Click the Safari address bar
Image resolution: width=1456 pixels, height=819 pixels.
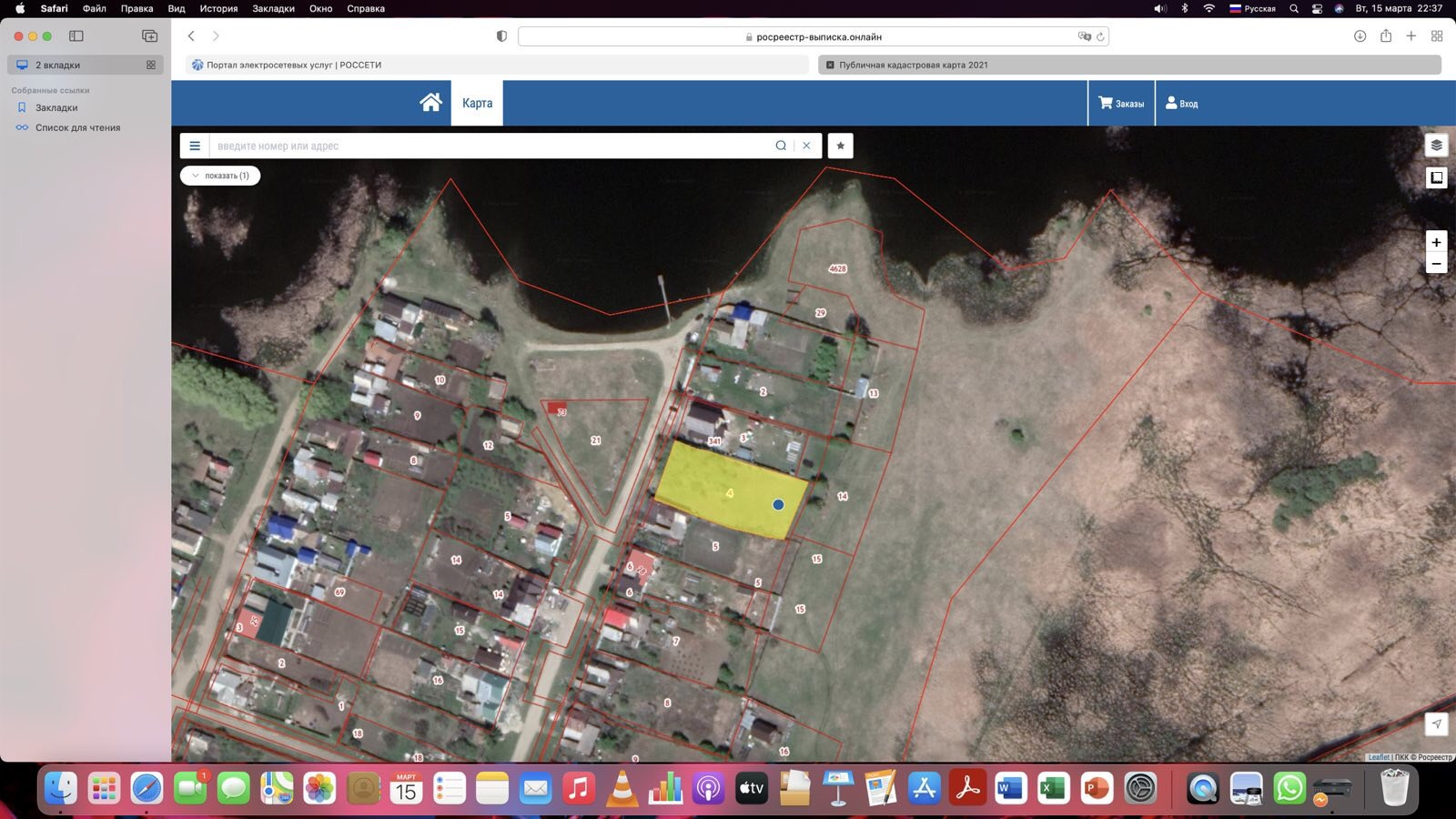point(814,37)
